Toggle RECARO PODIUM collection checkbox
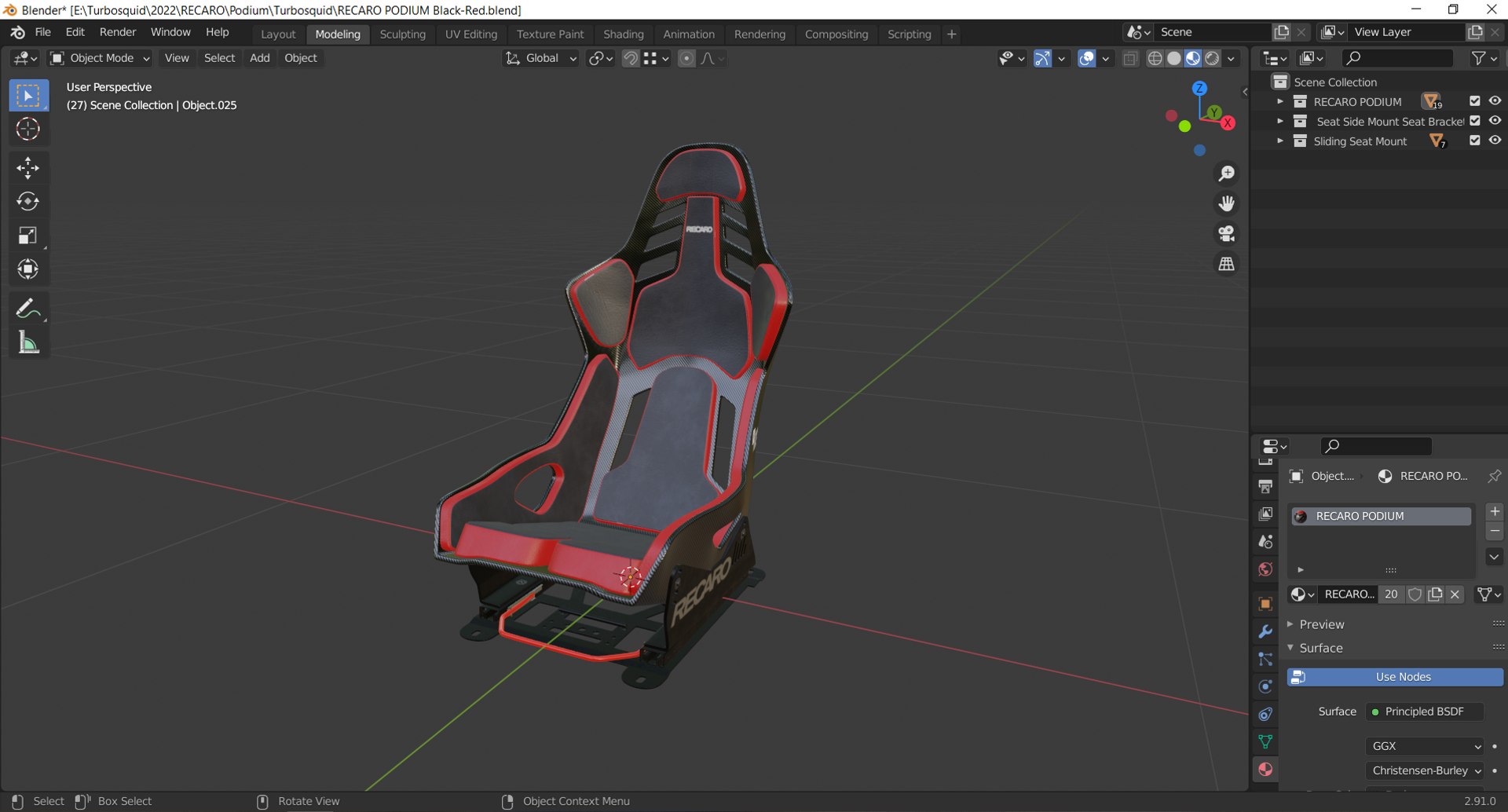The height and width of the screenshot is (812, 1508). (1474, 101)
